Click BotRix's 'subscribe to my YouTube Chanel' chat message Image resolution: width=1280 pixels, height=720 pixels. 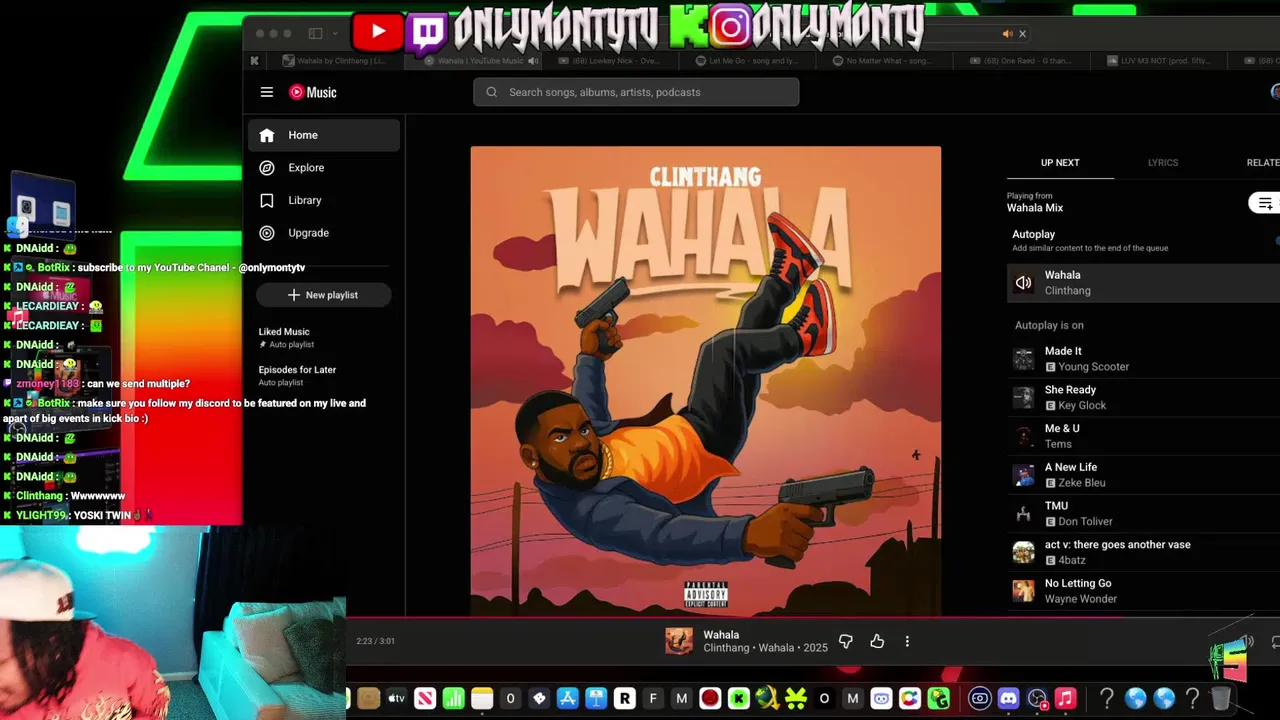point(191,268)
